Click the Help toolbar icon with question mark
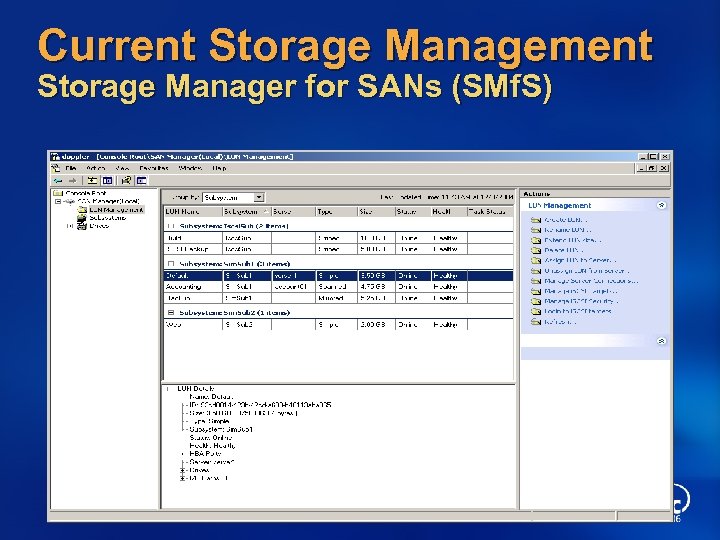This screenshot has width=720, height=540. tap(126, 180)
